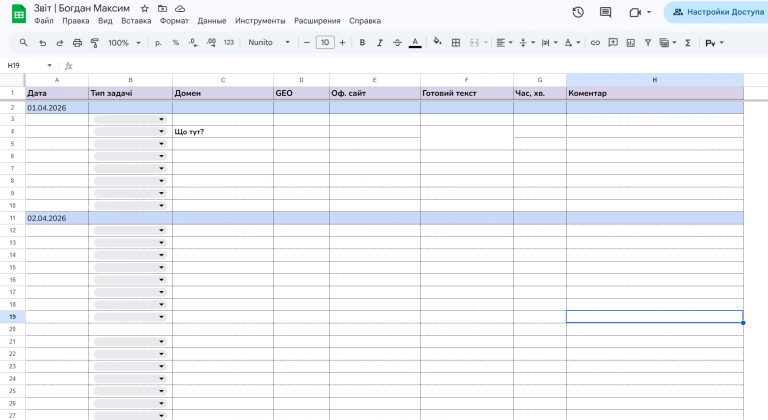Click the video call camera icon
768x420 pixels.
[x=635, y=12]
